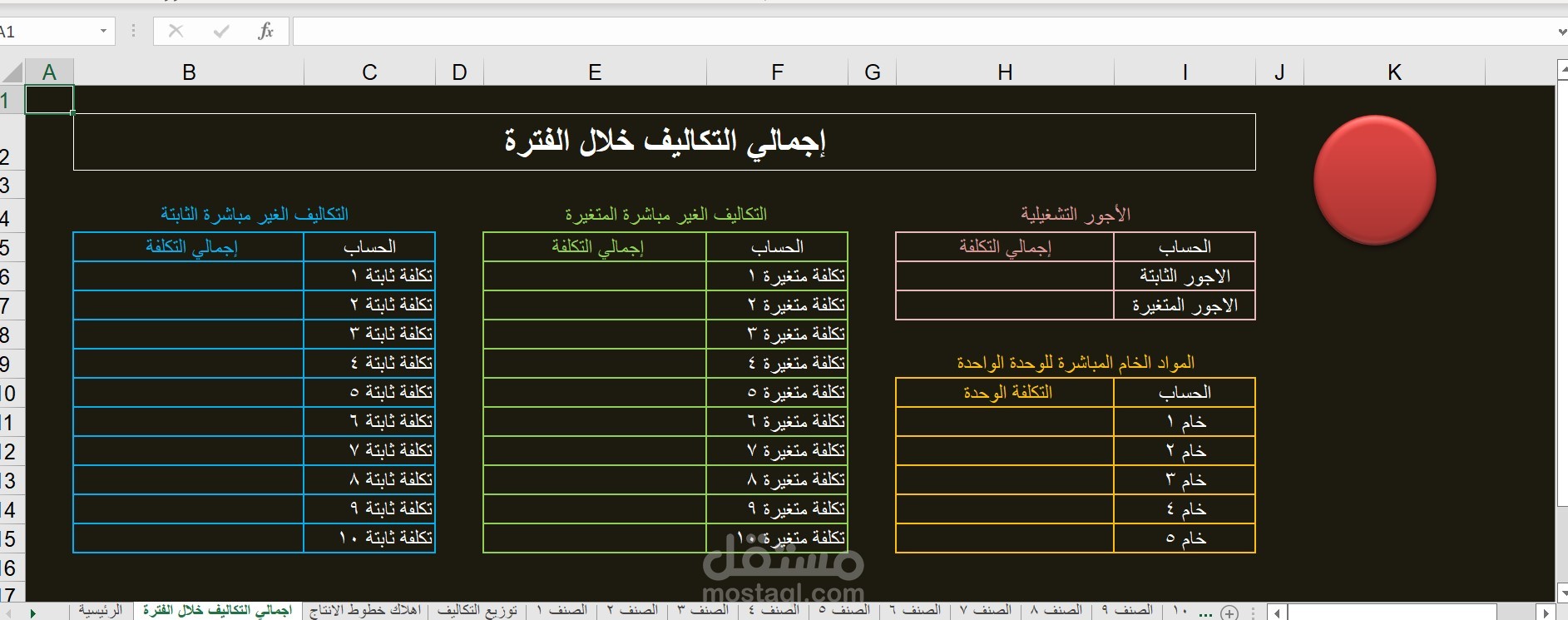Click the empty cost cell beside الاجور الثابتة

(1005, 276)
